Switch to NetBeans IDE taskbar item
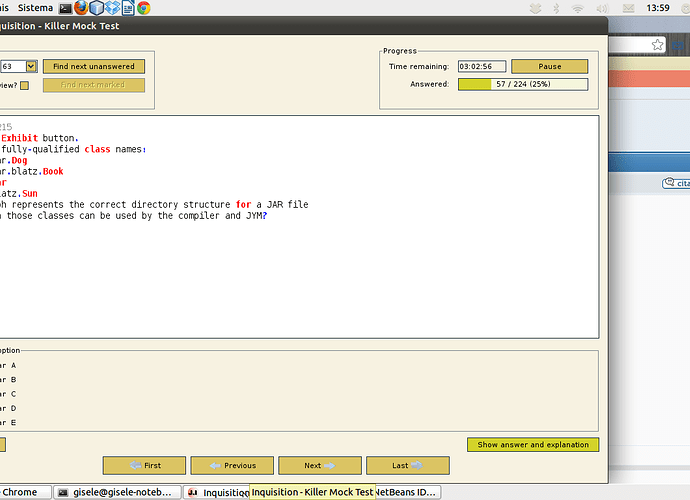This screenshot has width=690, height=500. (407, 492)
